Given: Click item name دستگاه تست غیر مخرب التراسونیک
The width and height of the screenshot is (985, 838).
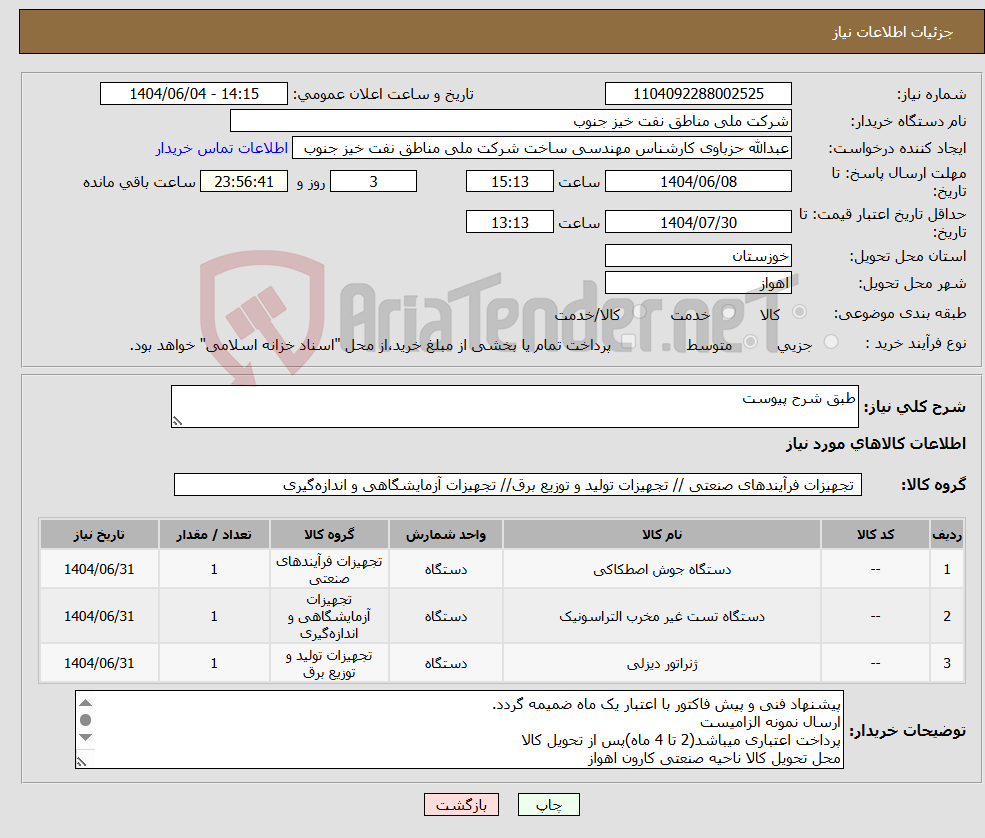Looking at the screenshot, I should point(662,617).
